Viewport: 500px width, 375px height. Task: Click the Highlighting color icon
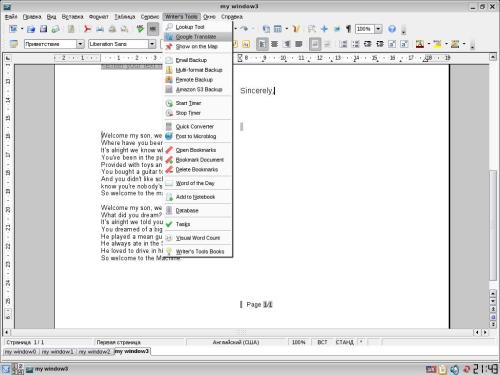coord(437,44)
